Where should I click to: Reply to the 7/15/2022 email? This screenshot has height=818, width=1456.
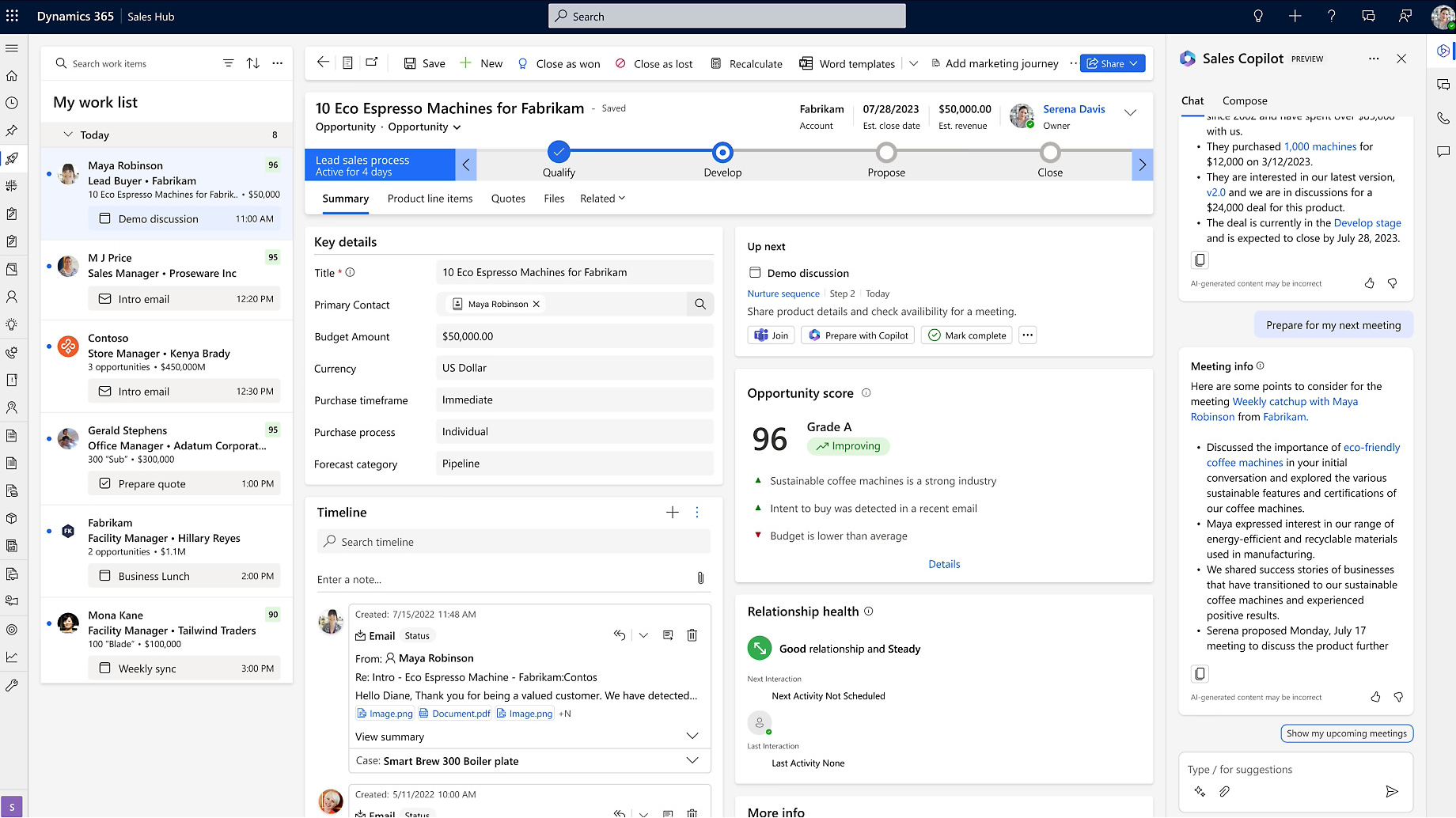[620, 635]
